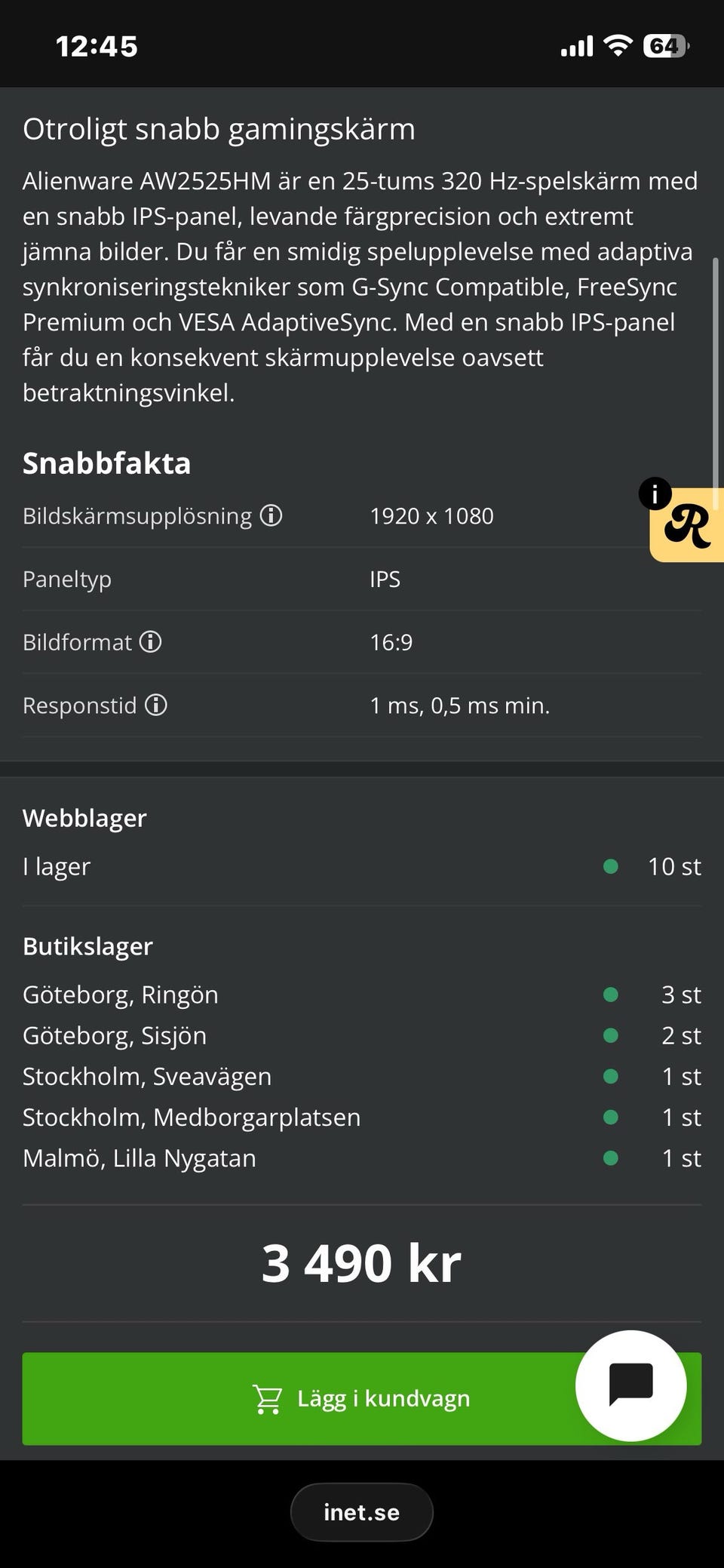
Task: Tap the shopping cart icon in green button
Action: (267, 1399)
